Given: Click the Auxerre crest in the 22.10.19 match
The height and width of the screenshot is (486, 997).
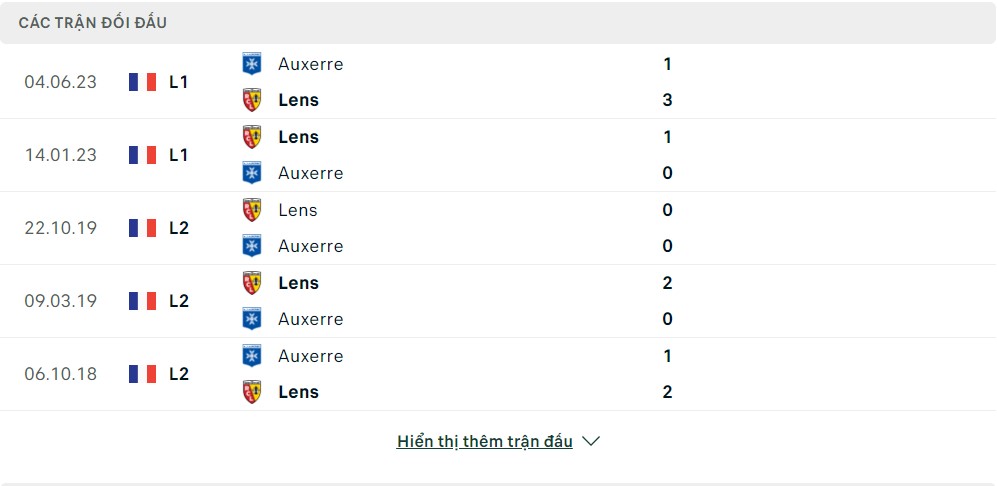Looking at the screenshot, I should [x=252, y=246].
